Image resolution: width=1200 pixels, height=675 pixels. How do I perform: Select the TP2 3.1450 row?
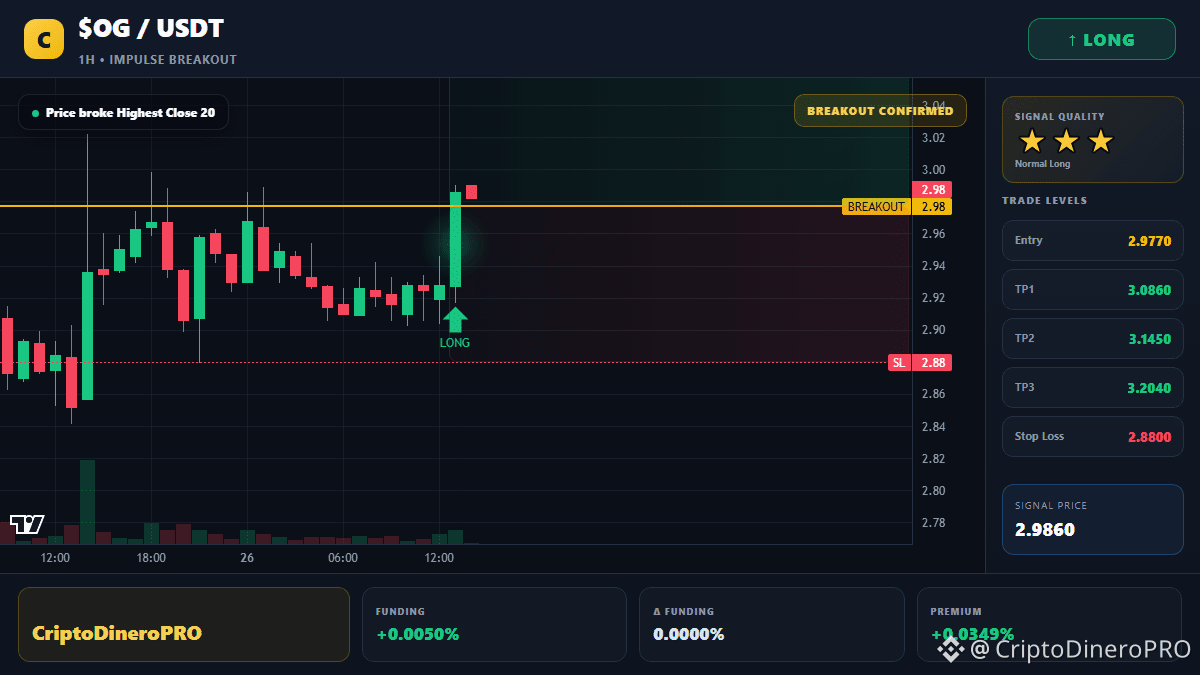point(1093,339)
